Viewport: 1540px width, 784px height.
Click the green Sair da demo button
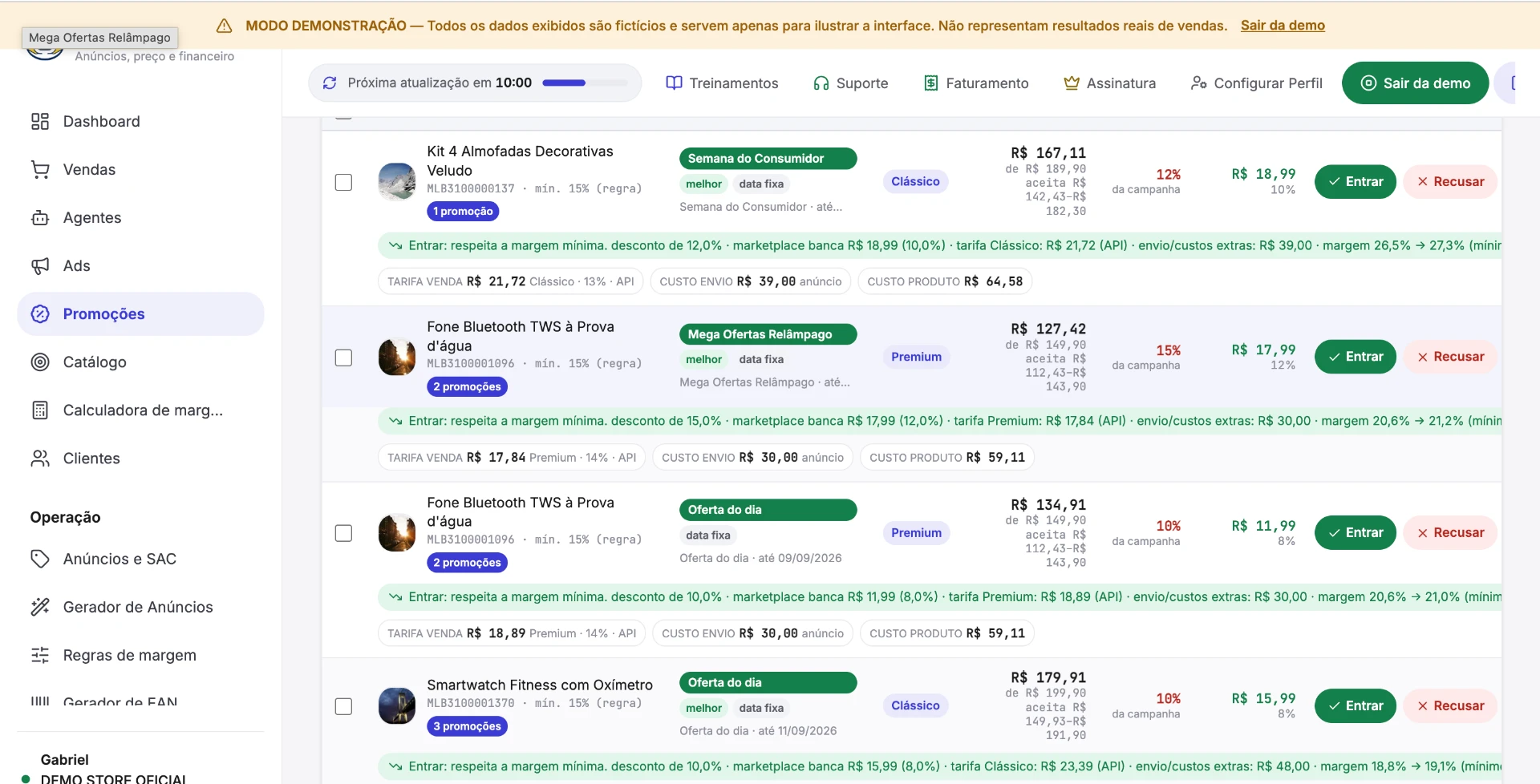pyautogui.click(x=1415, y=83)
